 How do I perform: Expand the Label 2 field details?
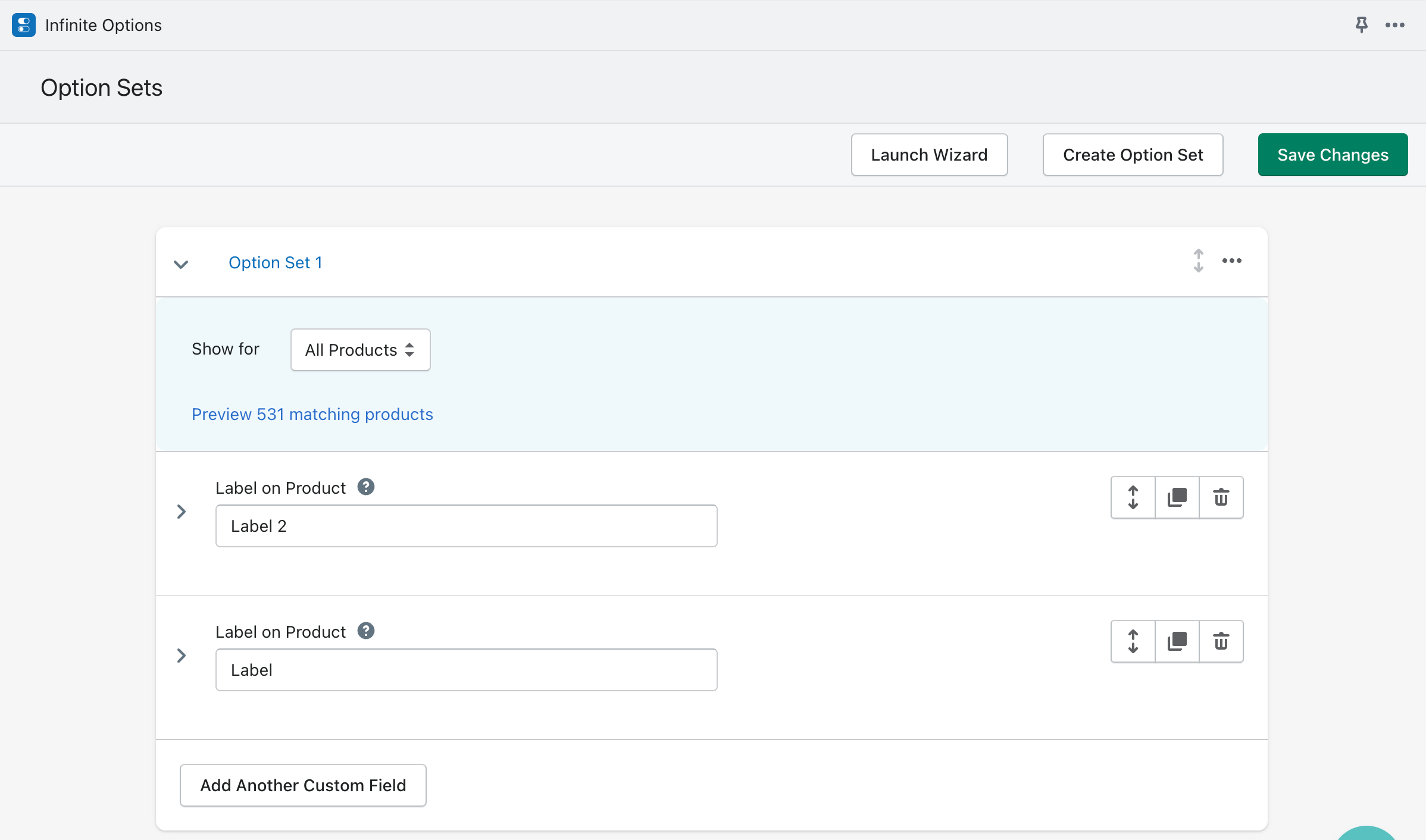click(x=182, y=512)
